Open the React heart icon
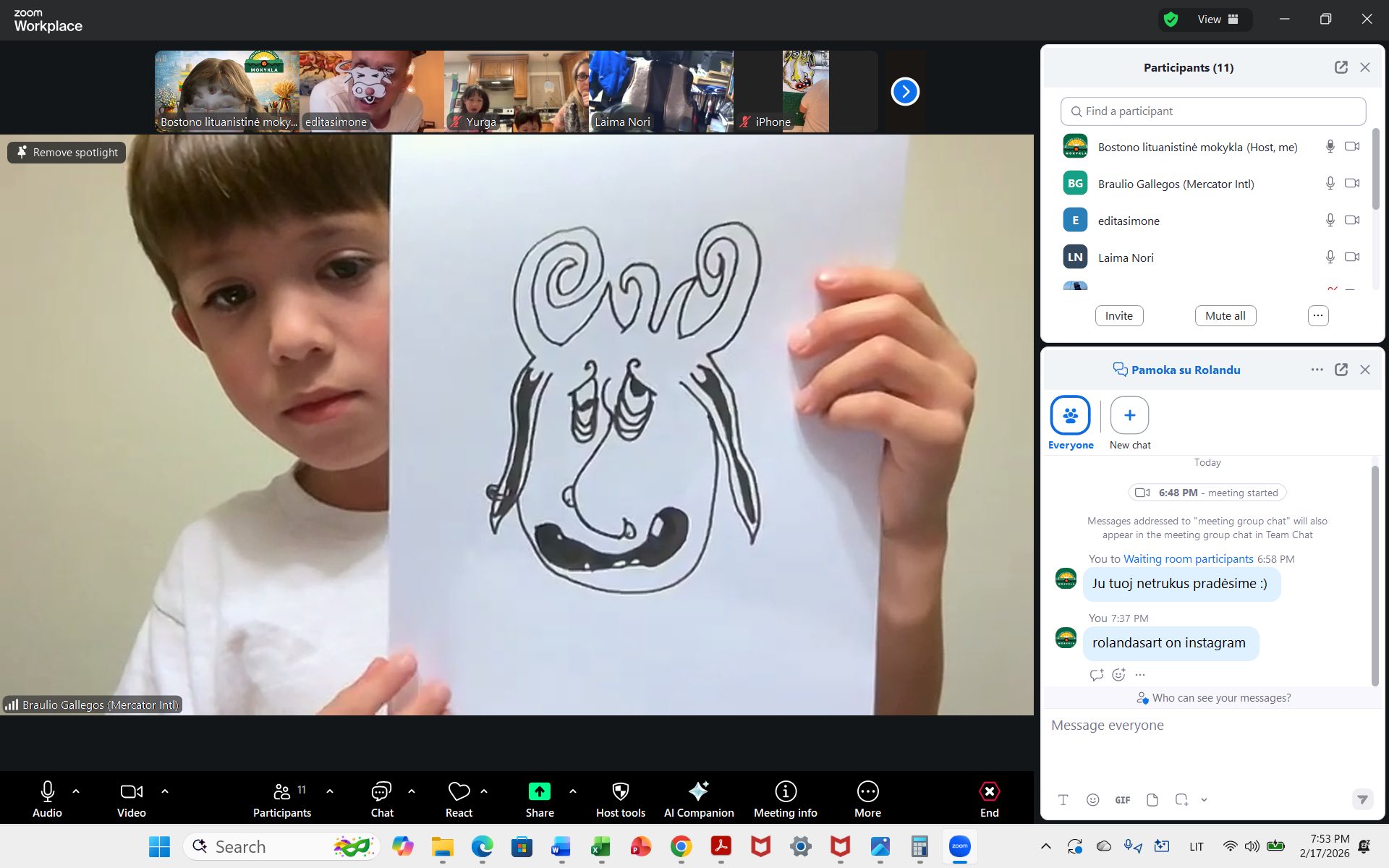The image size is (1389, 868). click(x=459, y=791)
